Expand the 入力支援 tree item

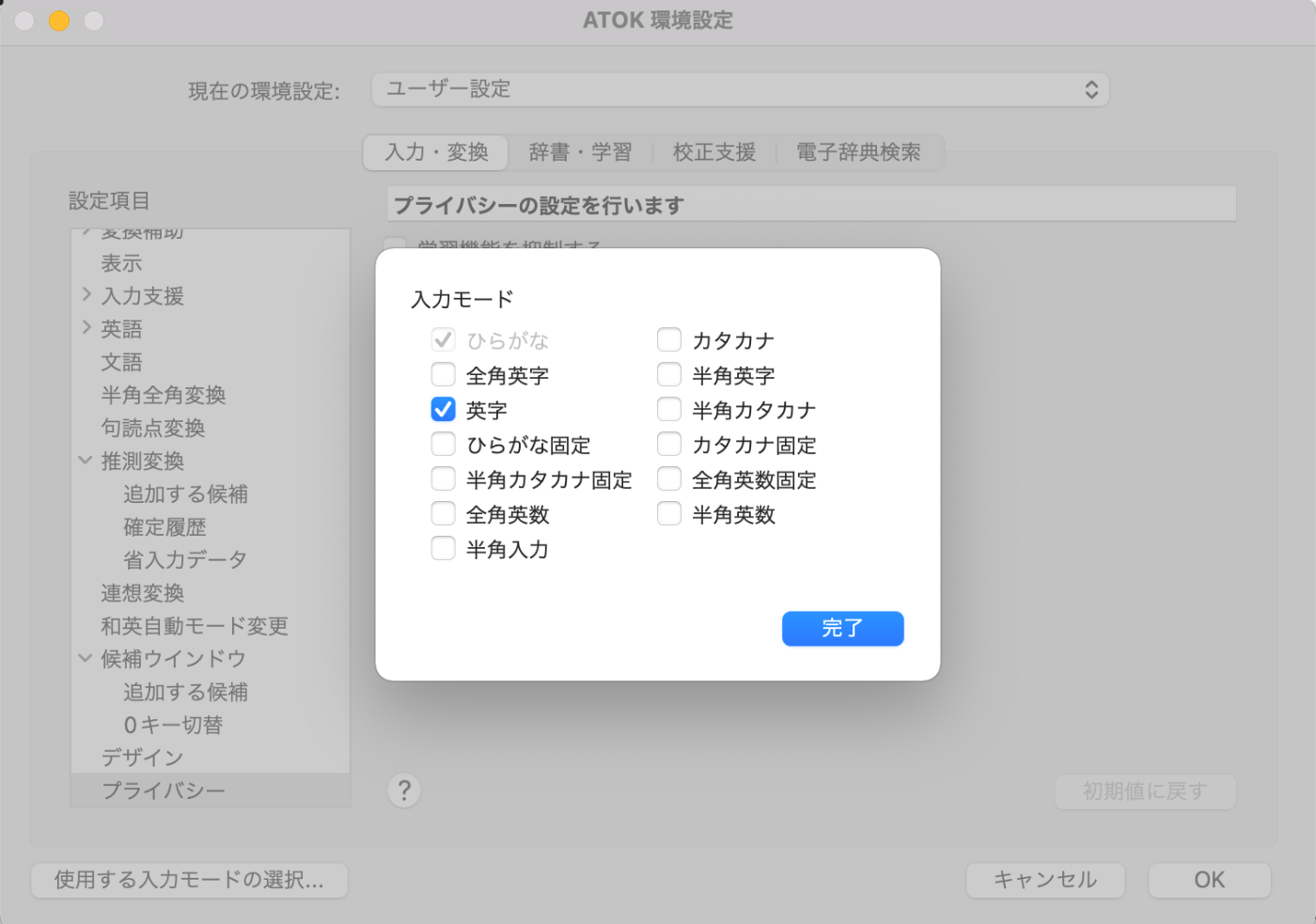click(x=86, y=295)
